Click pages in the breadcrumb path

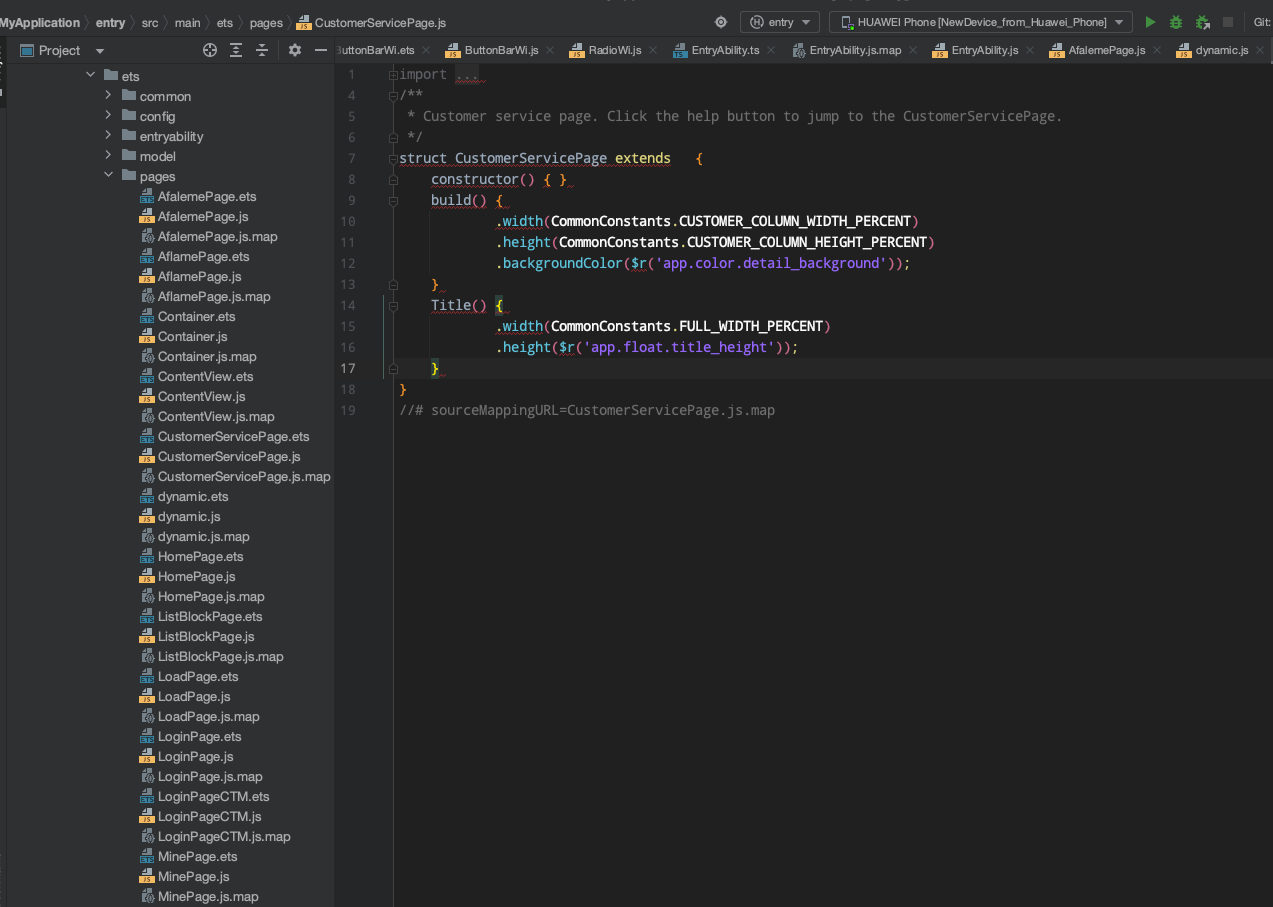(x=266, y=22)
